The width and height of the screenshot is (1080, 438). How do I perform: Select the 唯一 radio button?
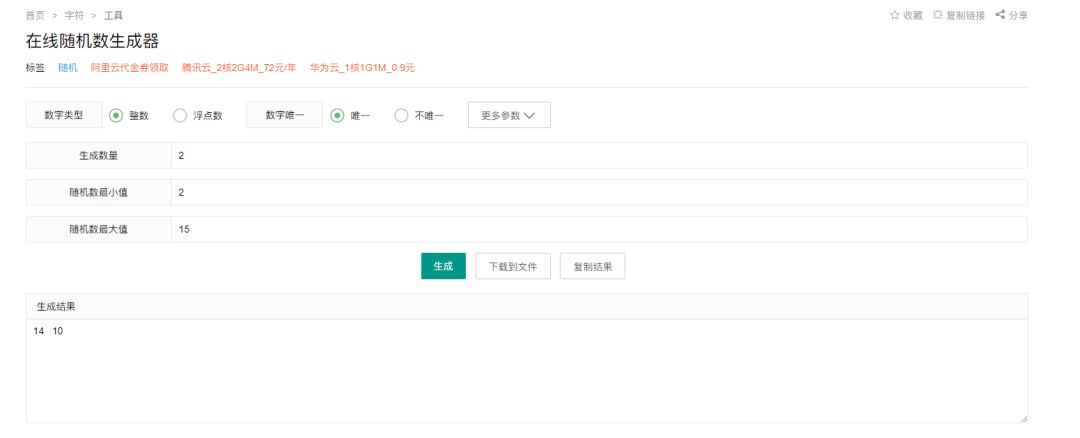pos(337,116)
